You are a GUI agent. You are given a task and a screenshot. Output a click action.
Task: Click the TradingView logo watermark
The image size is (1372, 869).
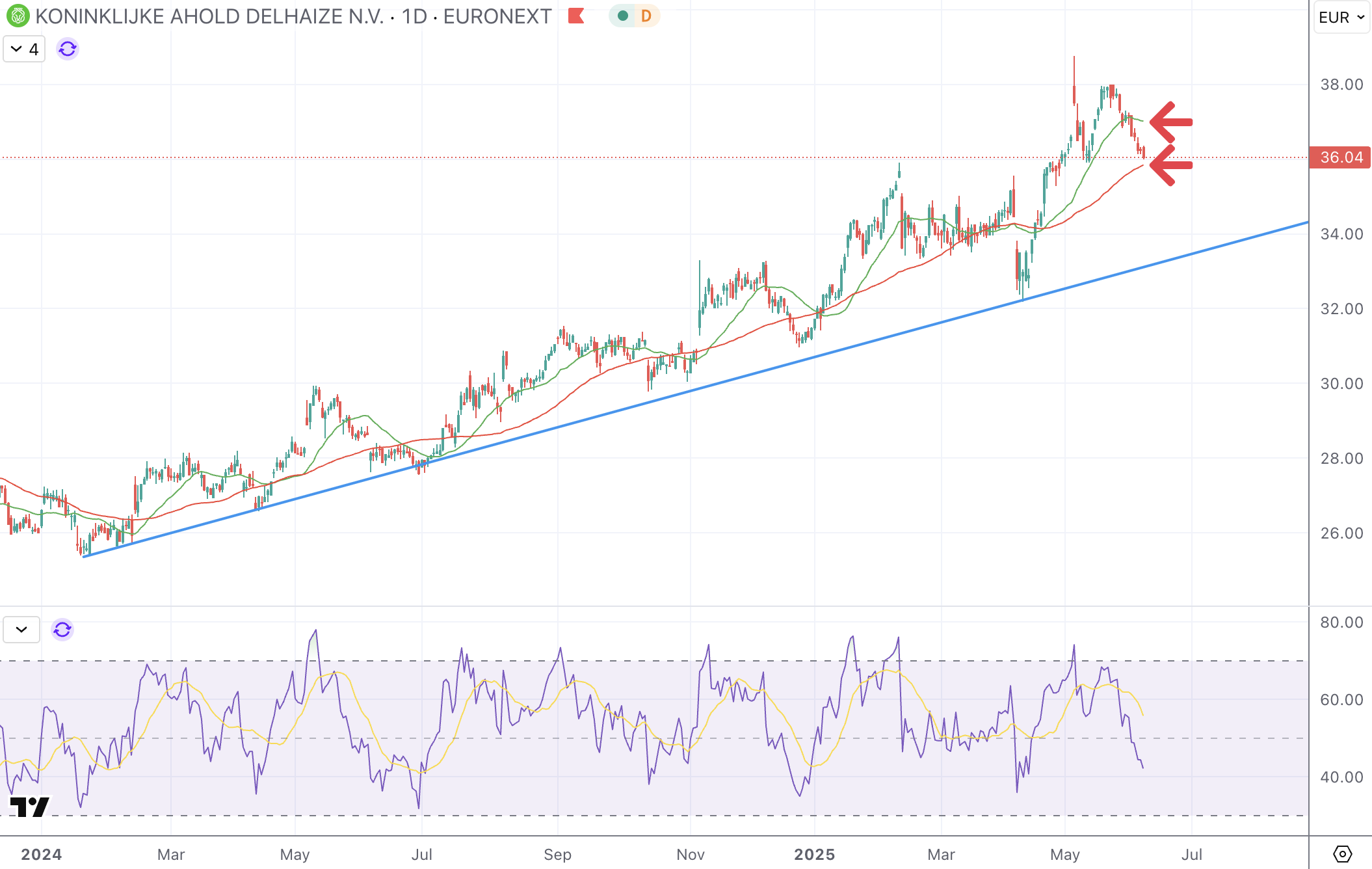point(30,807)
